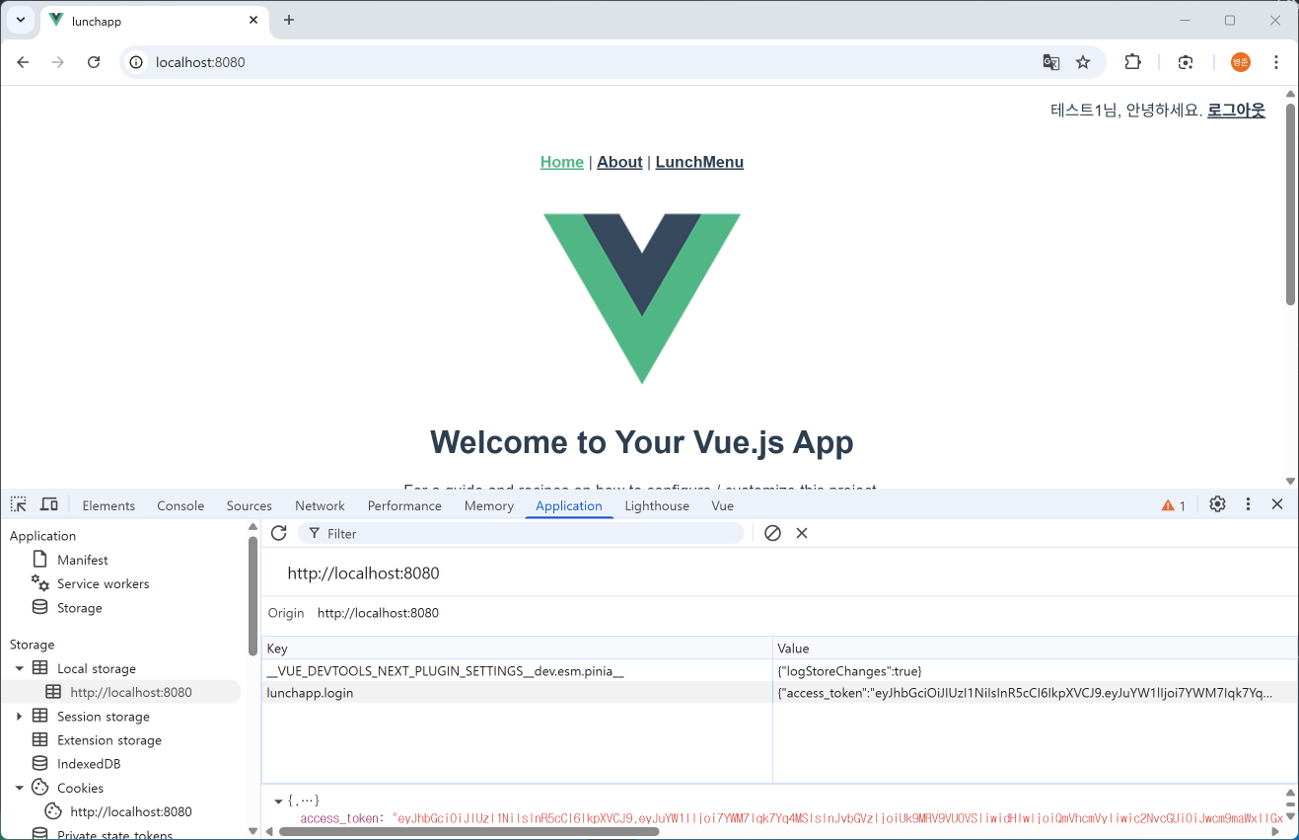Click the Storage database icon in Application section
1299x840 pixels.
[40, 607]
